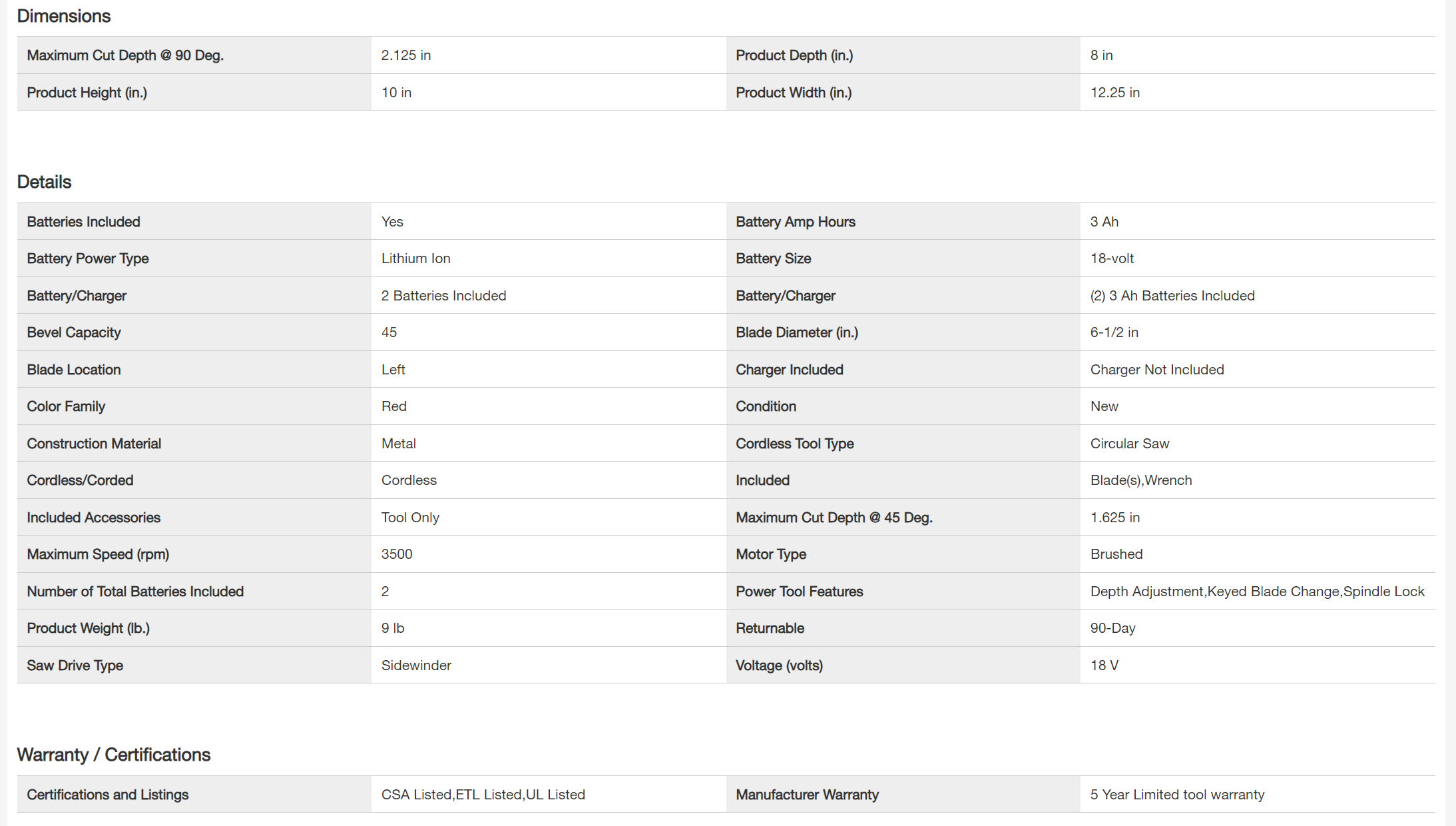Click the Product Width (in.) label
1456x826 pixels.
pyautogui.click(x=794, y=93)
